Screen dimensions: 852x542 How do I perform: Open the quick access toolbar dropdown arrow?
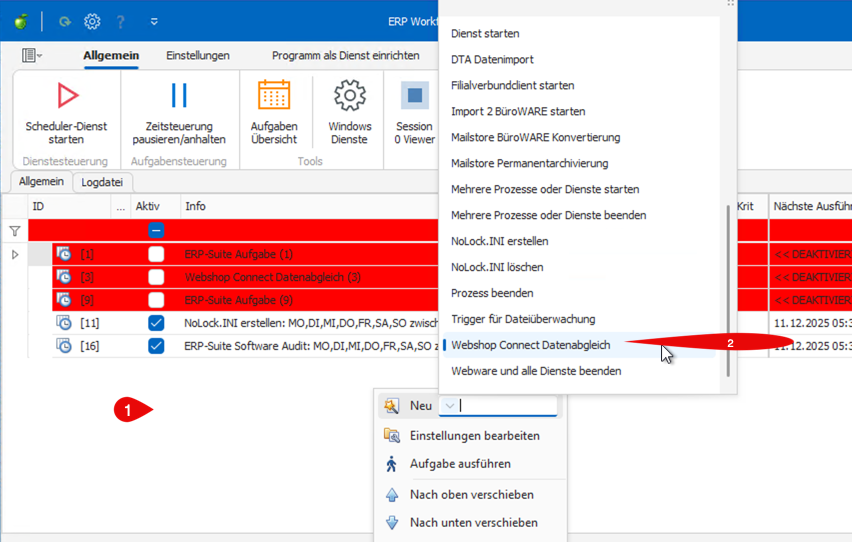[x=154, y=21]
